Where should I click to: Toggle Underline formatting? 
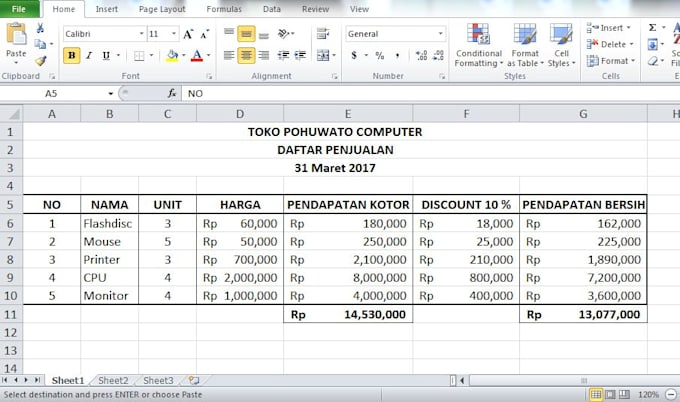(x=106, y=56)
